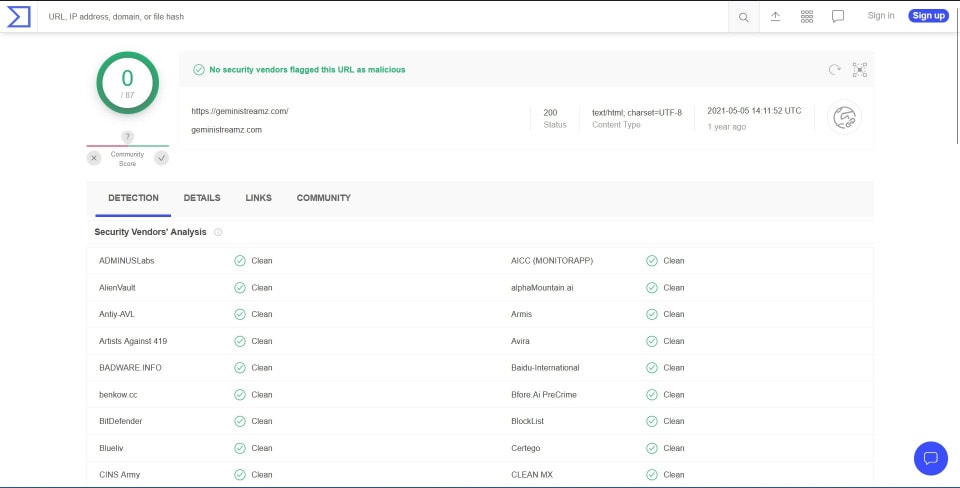Click the Certego clean check icon
960x488 pixels.
(x=652, y=448)
